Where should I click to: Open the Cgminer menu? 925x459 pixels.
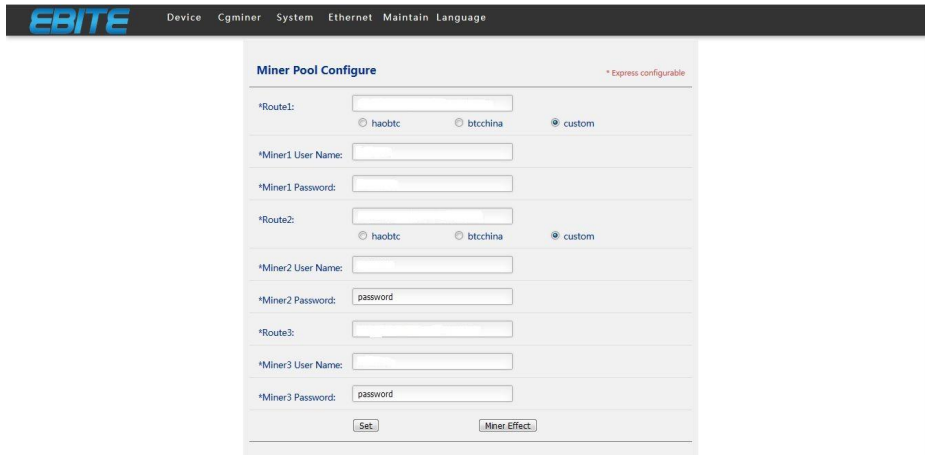point(240,19)
